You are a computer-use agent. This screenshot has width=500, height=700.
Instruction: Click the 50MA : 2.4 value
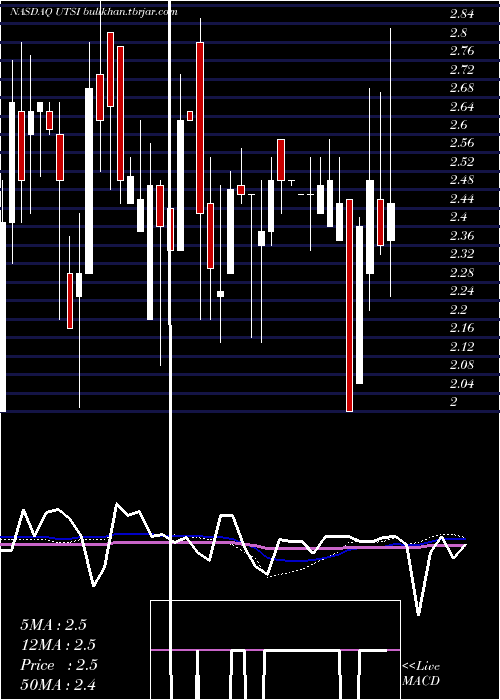coord(58,684)
